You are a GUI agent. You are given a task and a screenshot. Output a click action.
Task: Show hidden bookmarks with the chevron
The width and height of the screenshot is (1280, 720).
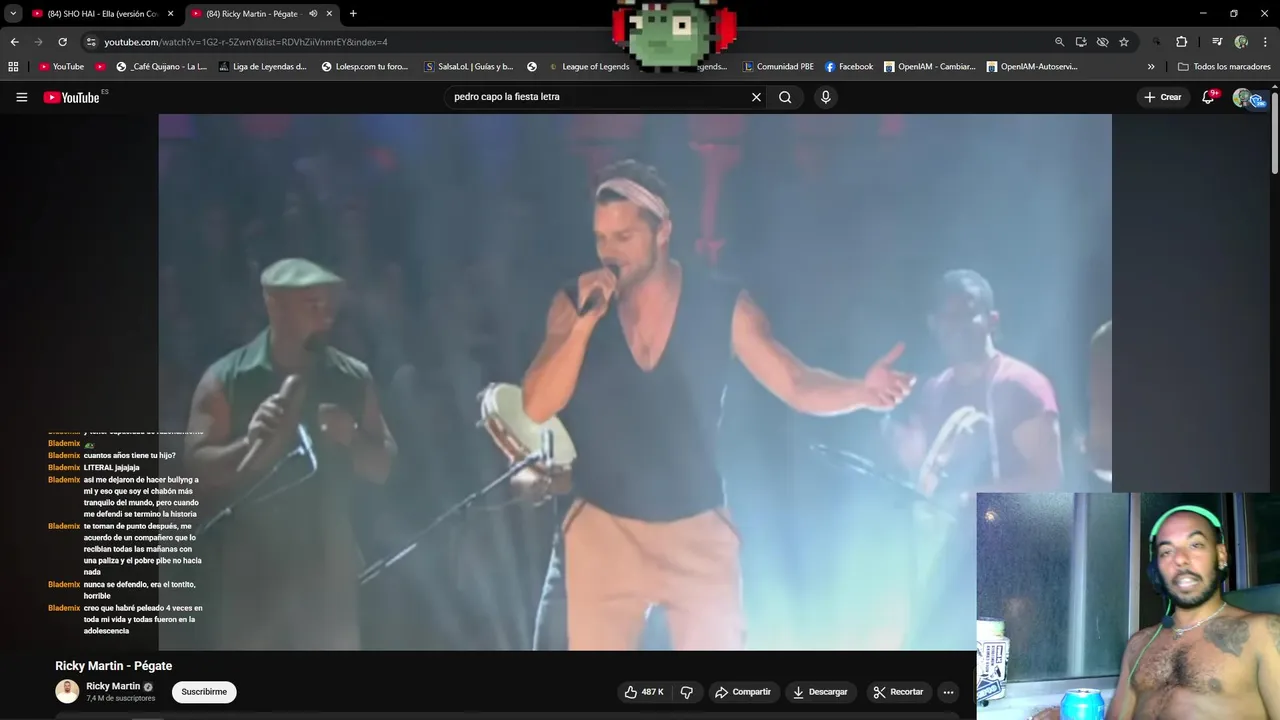point(1151,67)
